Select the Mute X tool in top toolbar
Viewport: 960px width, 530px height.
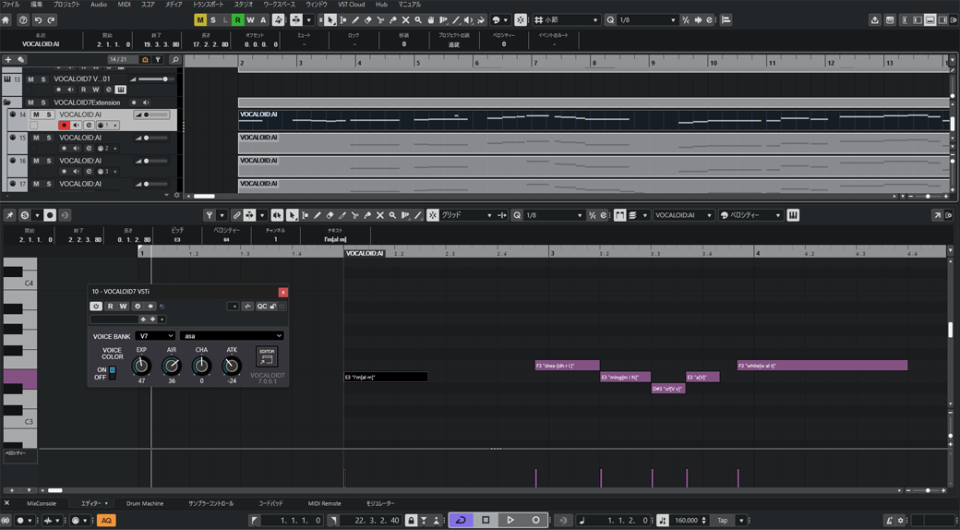[x=405, y=20]
